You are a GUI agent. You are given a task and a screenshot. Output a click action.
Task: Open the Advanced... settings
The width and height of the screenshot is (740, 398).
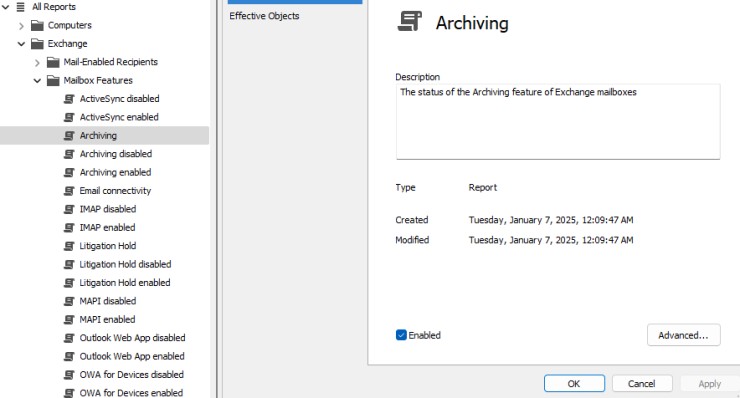click(683, 335)
